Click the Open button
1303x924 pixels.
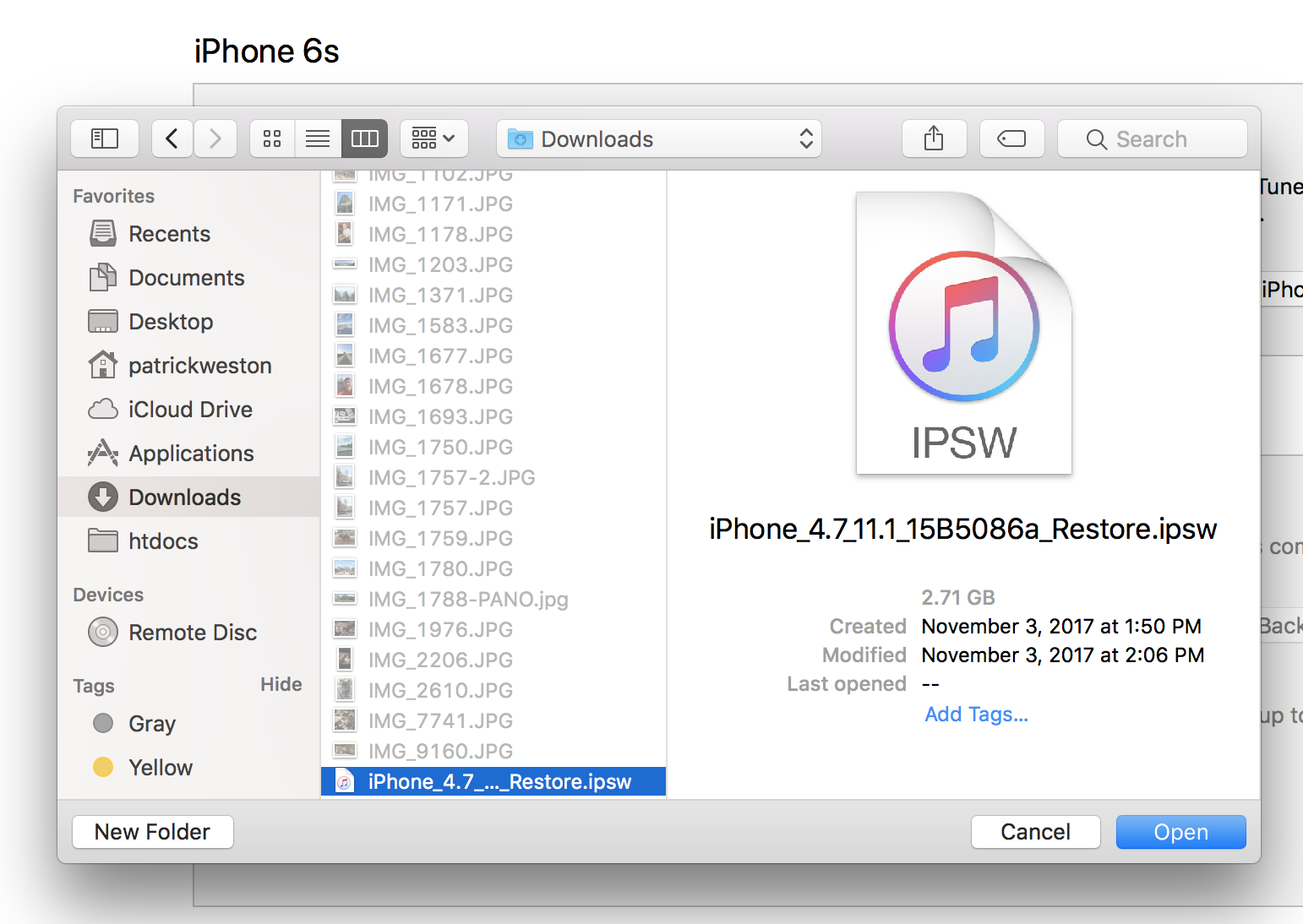(x=1181, y=832)
